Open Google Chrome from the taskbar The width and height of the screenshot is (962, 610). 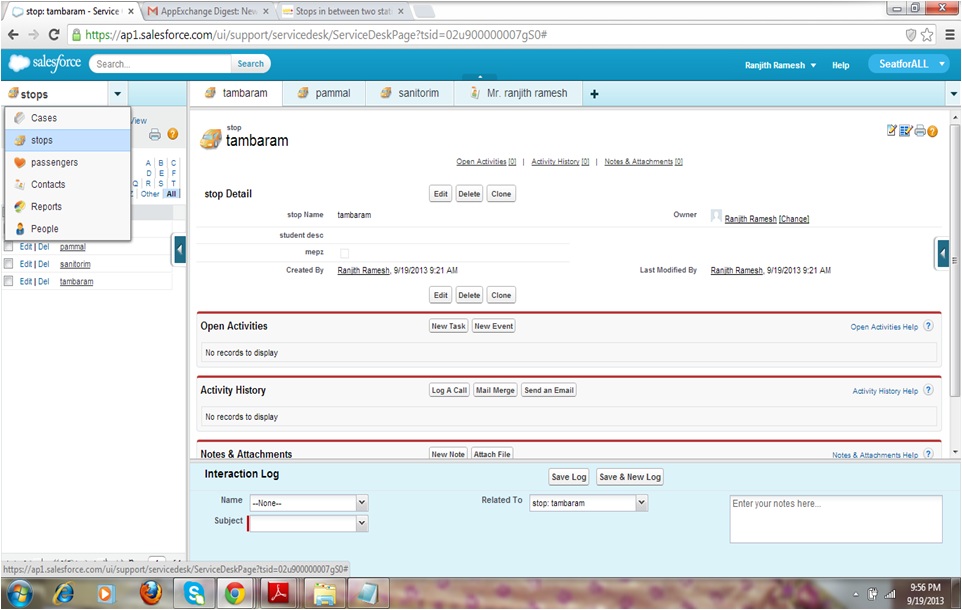pyautogui.click(x=234, y=593)
